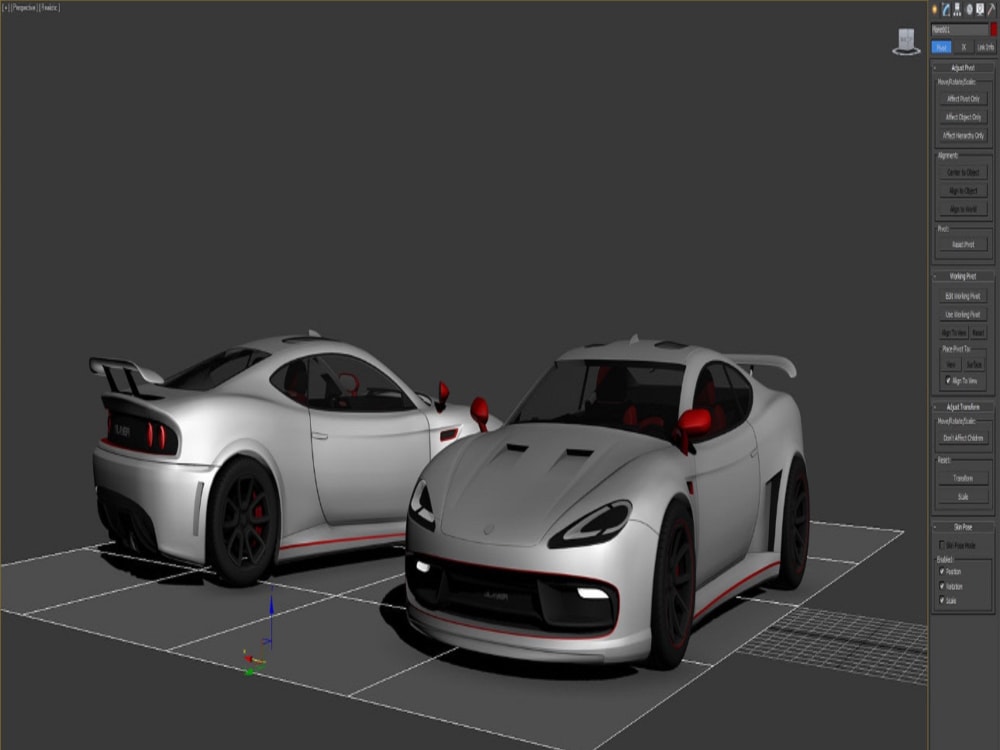
Task: Open the viewport [+] general menu
Action: click(6, 8)
